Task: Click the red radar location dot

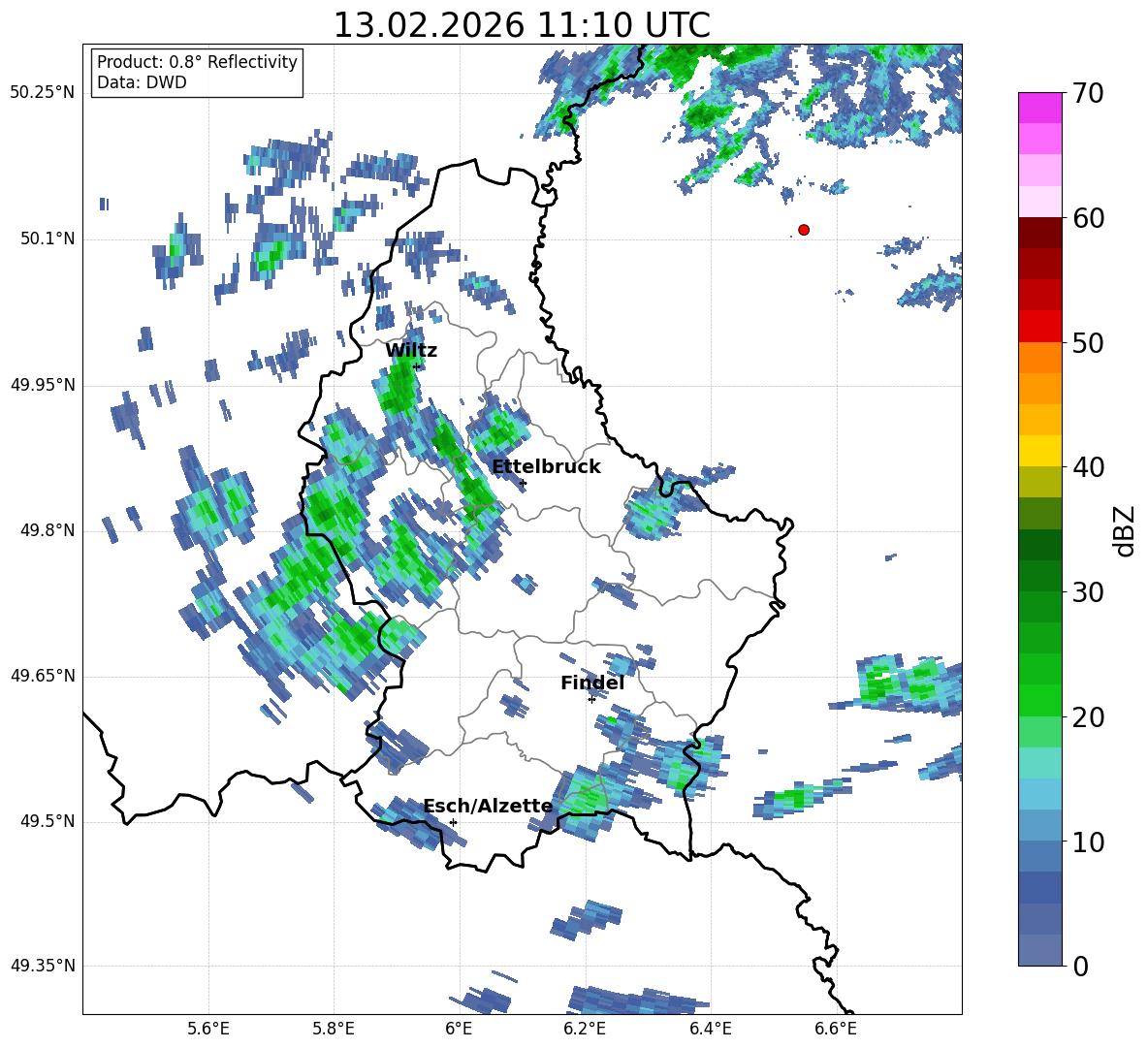Action: (x=803, y=230)
